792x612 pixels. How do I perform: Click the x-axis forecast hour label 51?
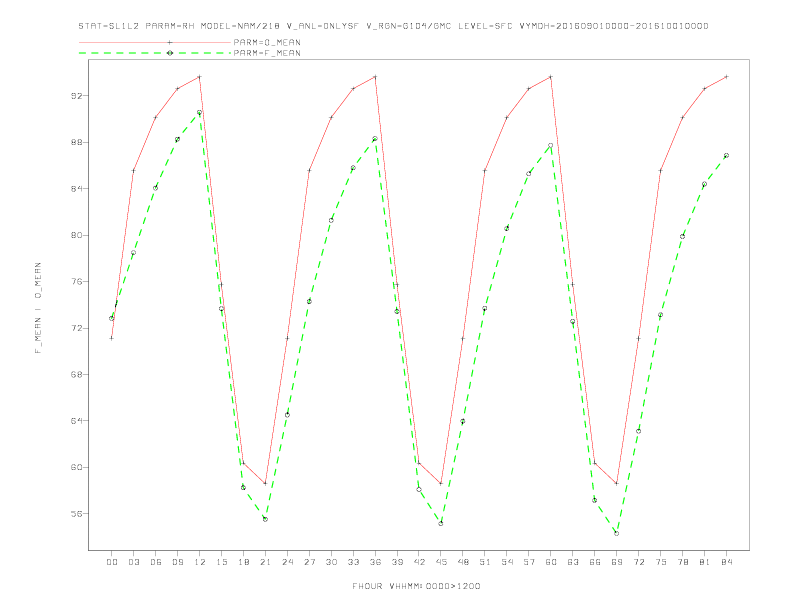485,562
